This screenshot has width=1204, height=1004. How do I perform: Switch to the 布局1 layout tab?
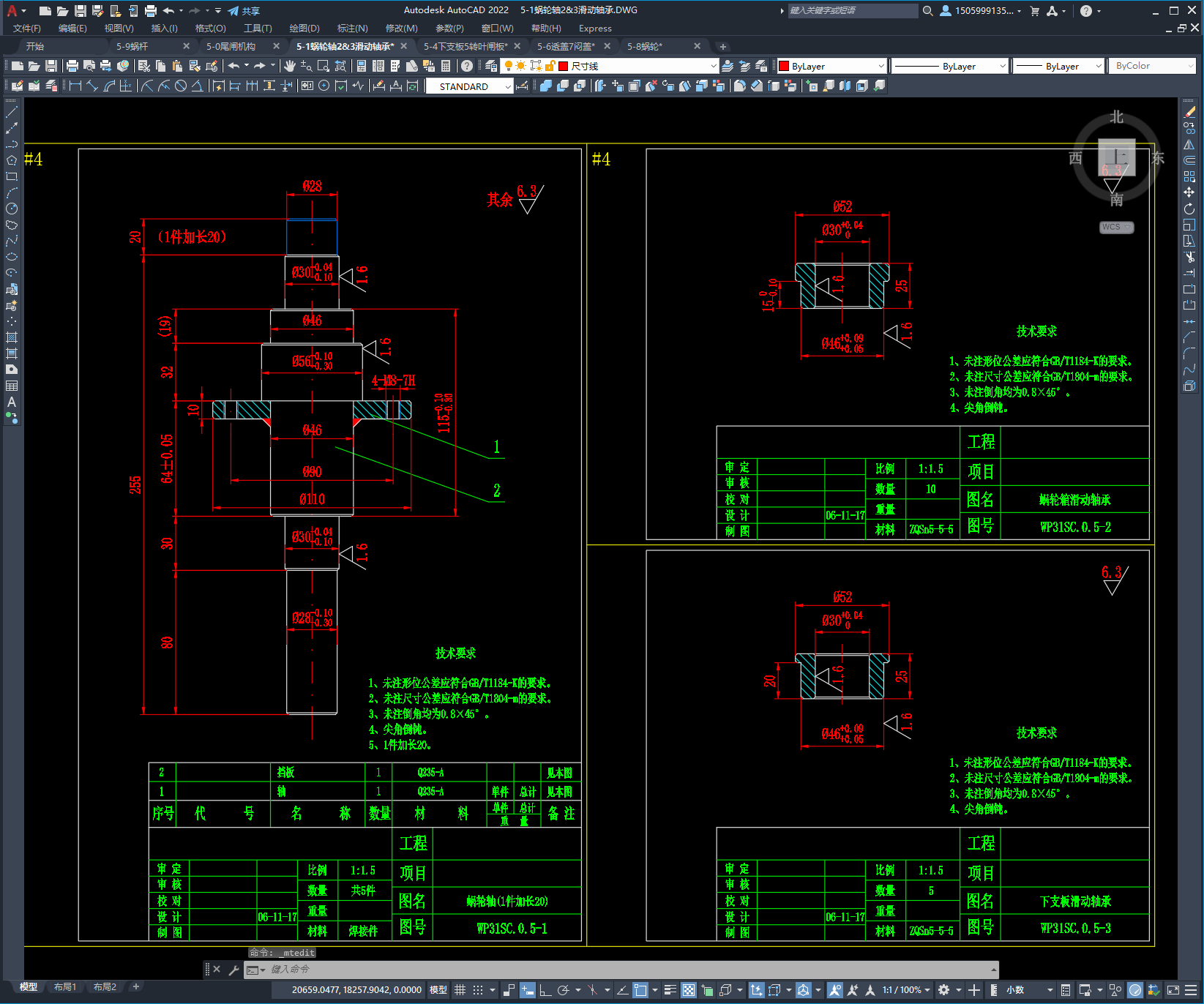click(65, 987)
